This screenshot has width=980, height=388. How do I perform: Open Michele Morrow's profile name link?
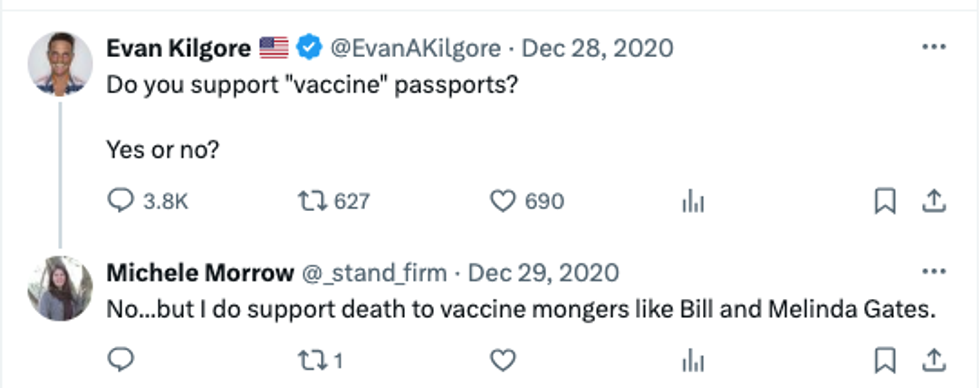point(200,273)
